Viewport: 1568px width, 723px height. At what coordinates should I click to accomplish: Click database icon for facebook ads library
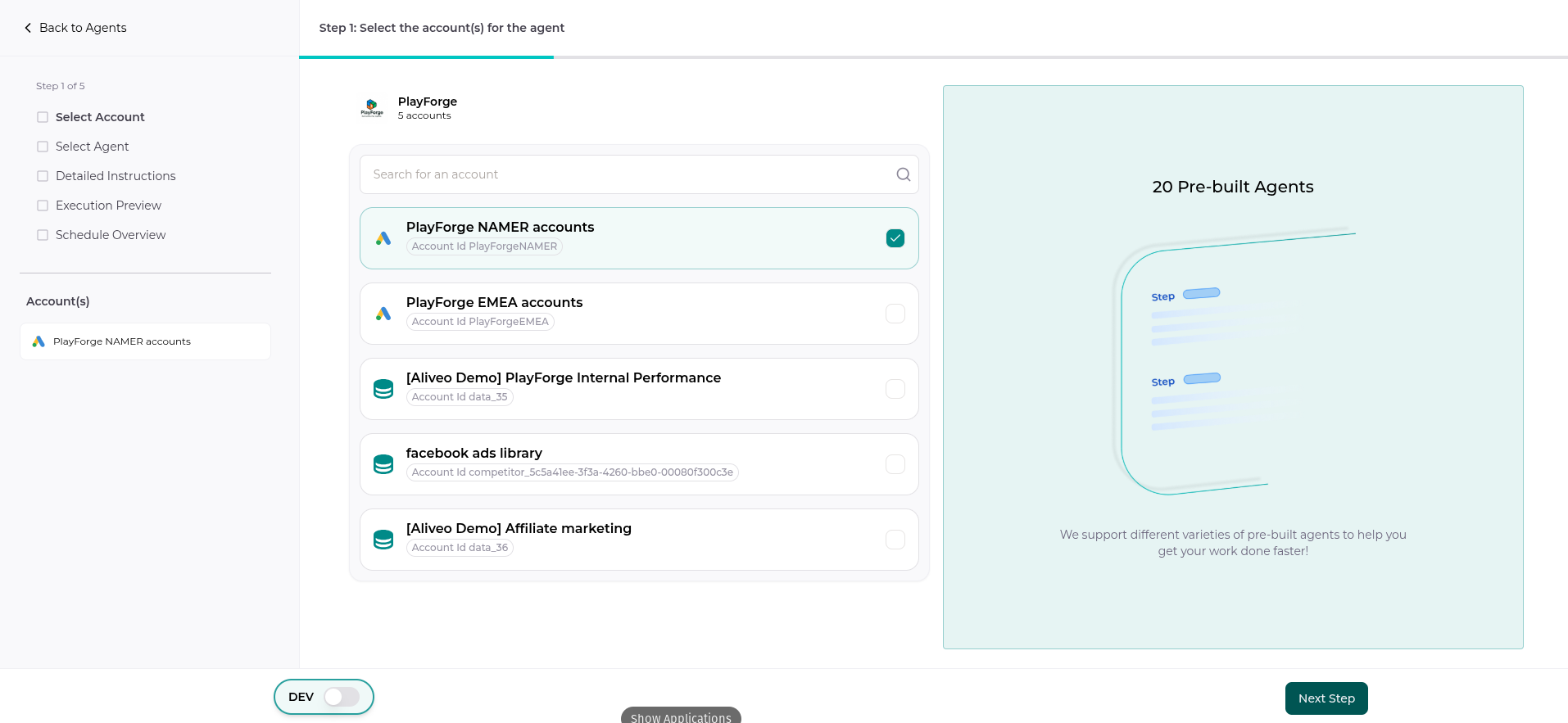click(383, 464)
